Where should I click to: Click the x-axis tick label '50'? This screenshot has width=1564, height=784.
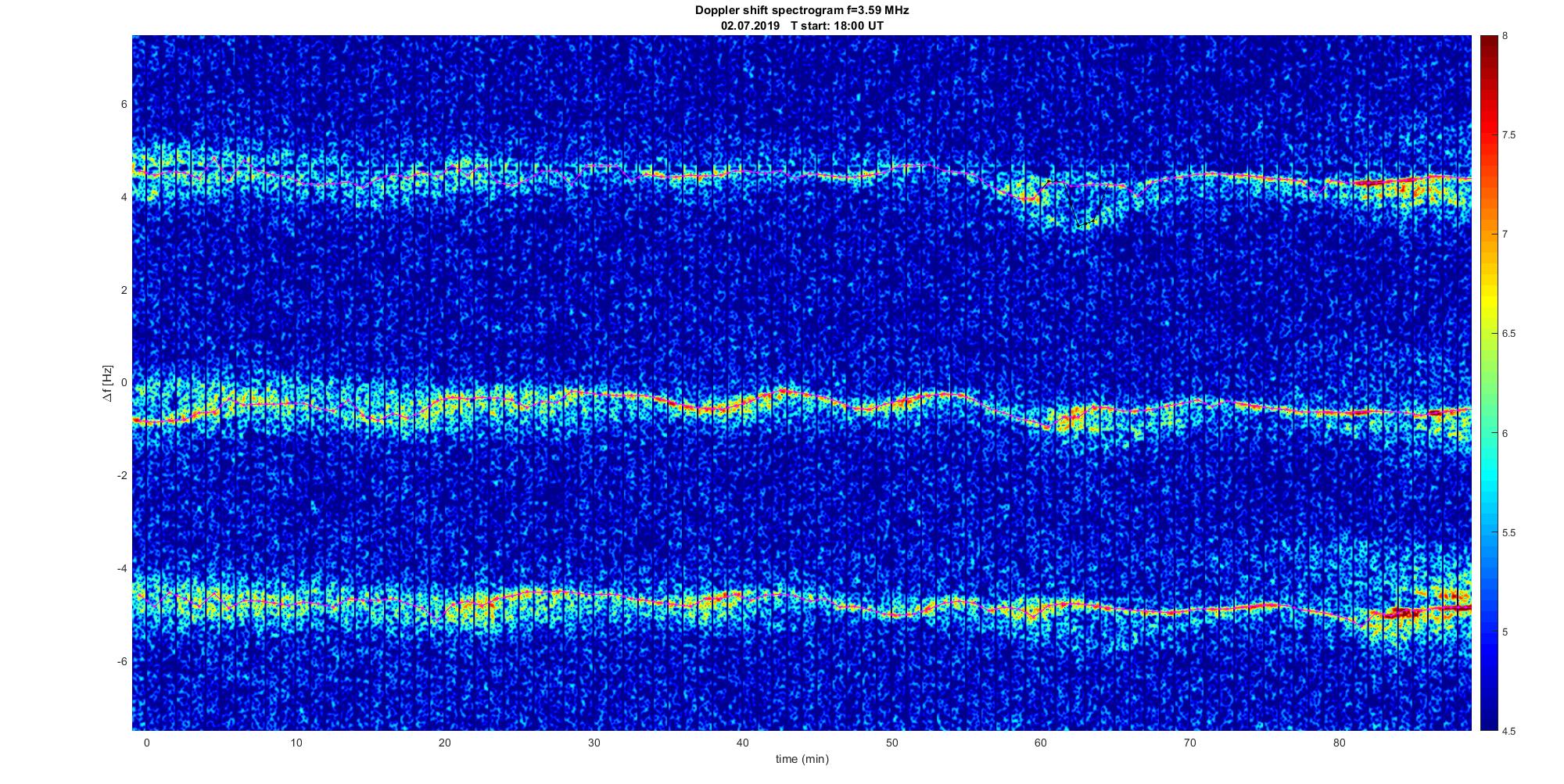pyautogui.click(x=892, y=743)
